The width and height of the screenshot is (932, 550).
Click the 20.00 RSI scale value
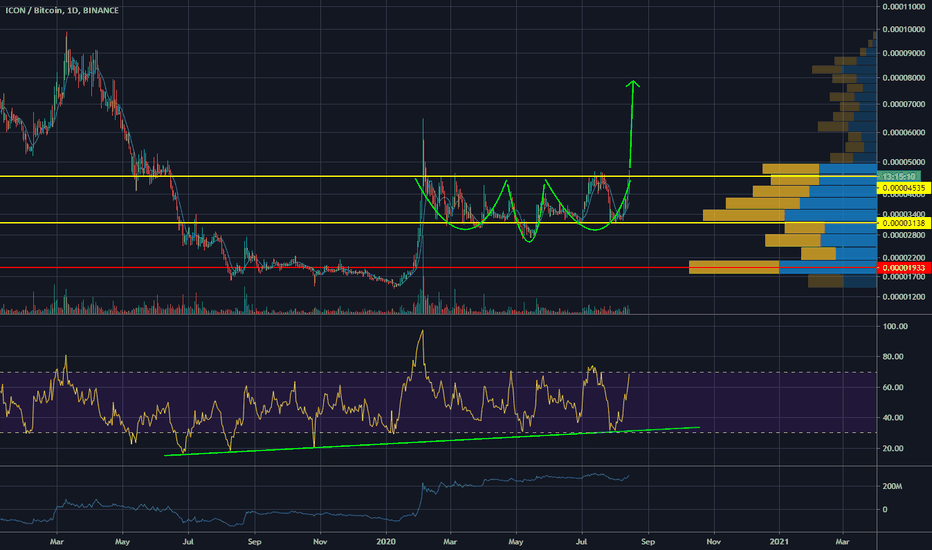pos(893,448)
